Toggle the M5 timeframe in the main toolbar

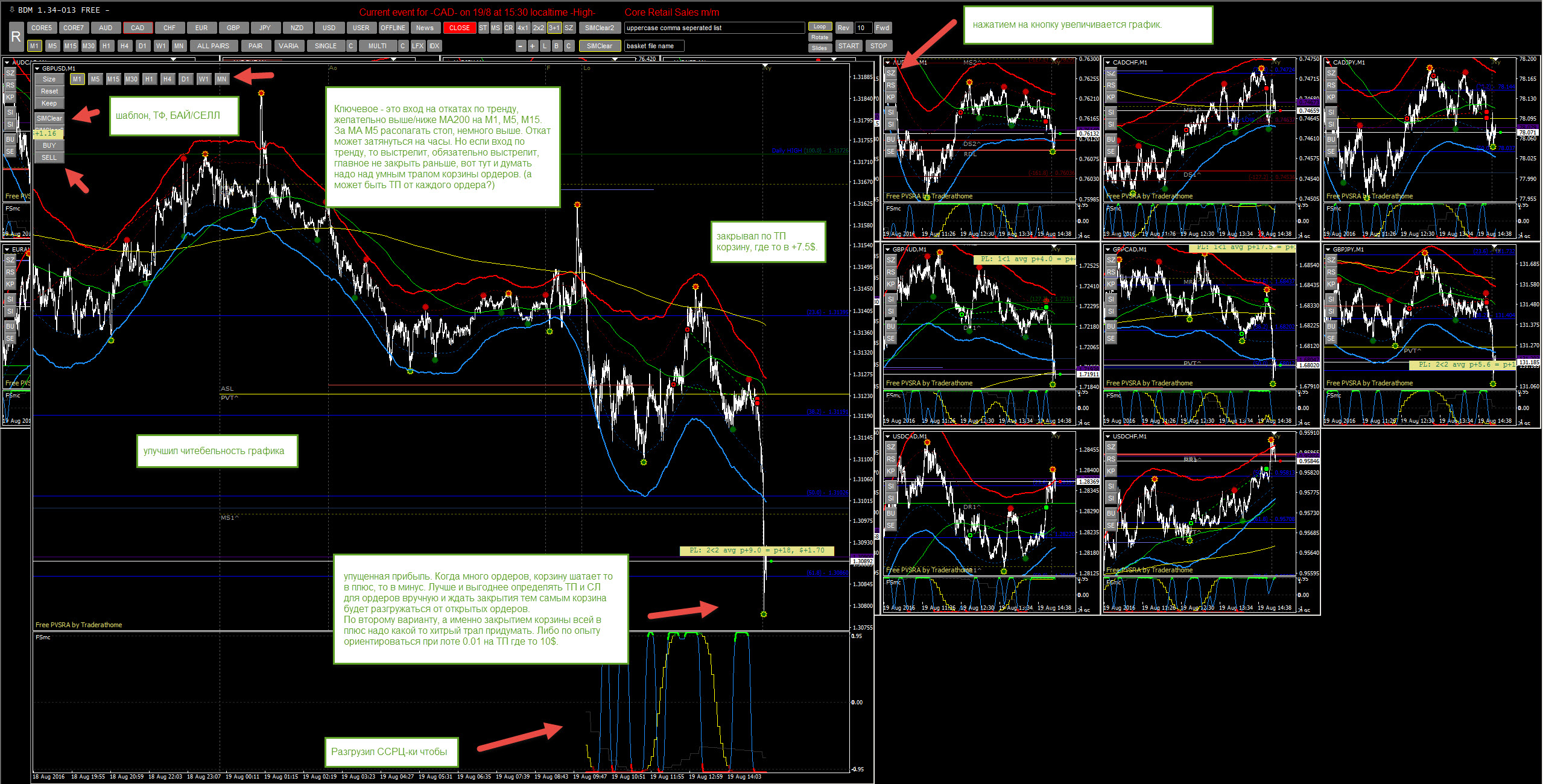(52, 46)
